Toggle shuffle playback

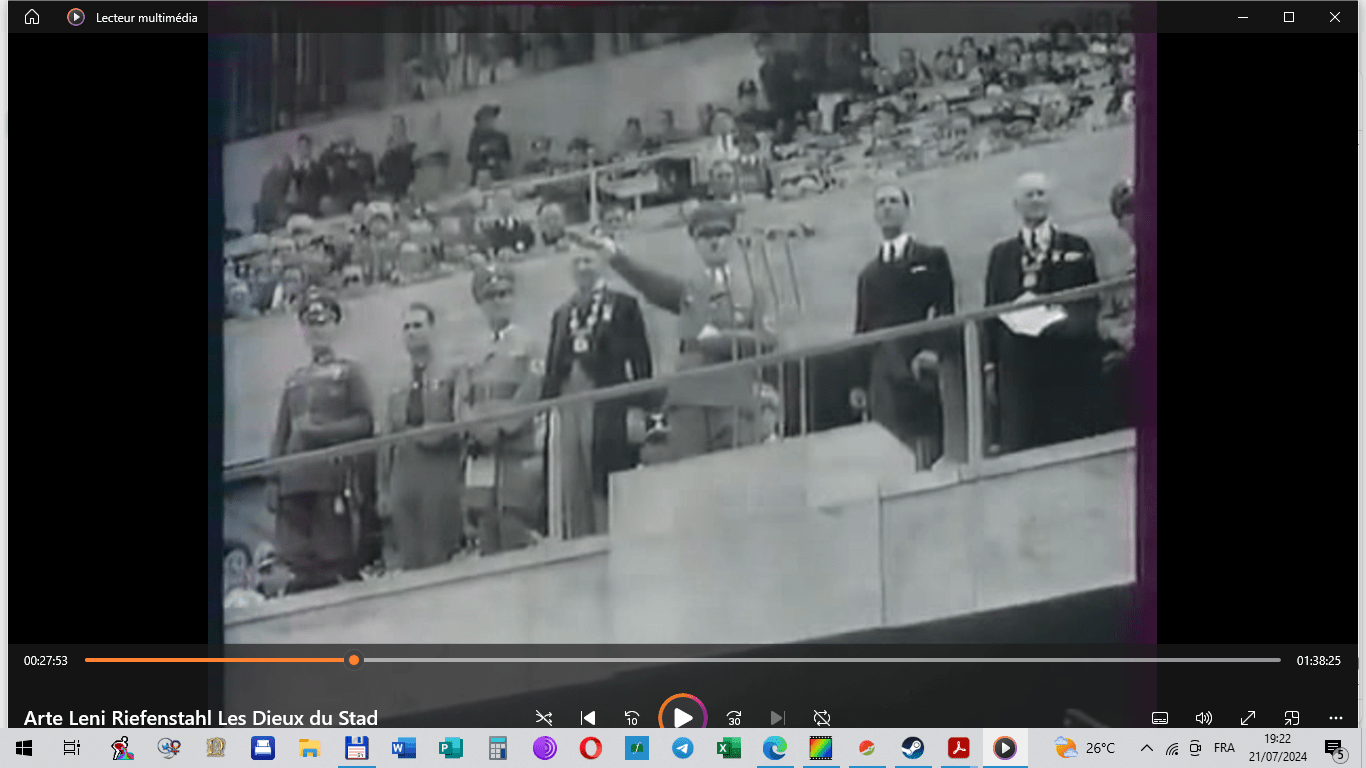543,718
